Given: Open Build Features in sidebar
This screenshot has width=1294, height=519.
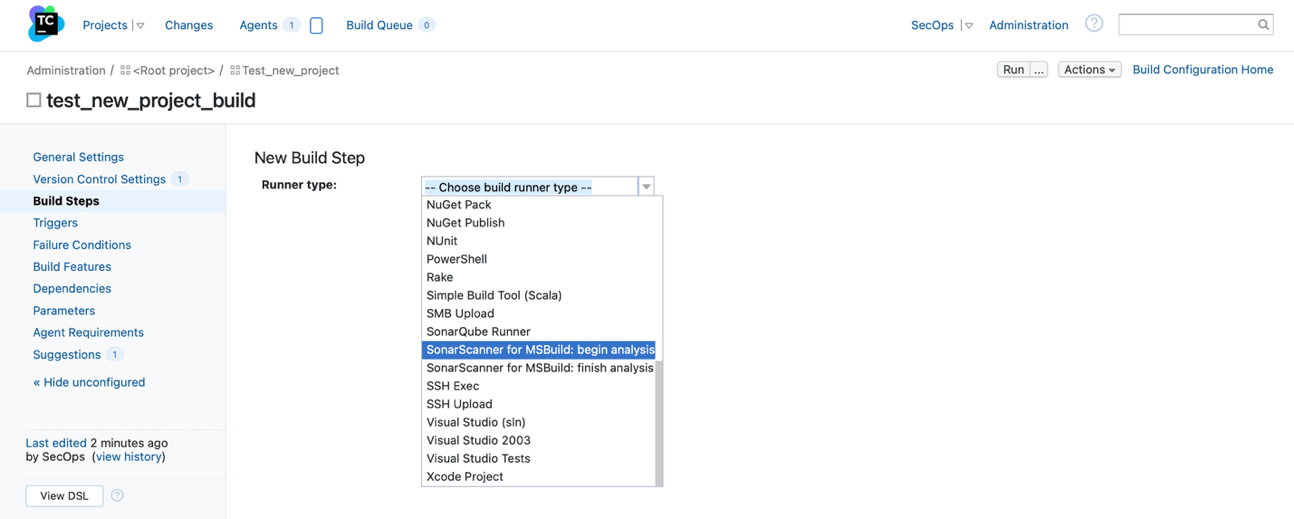Looking at the screenshot, I should tap(72, 267).
